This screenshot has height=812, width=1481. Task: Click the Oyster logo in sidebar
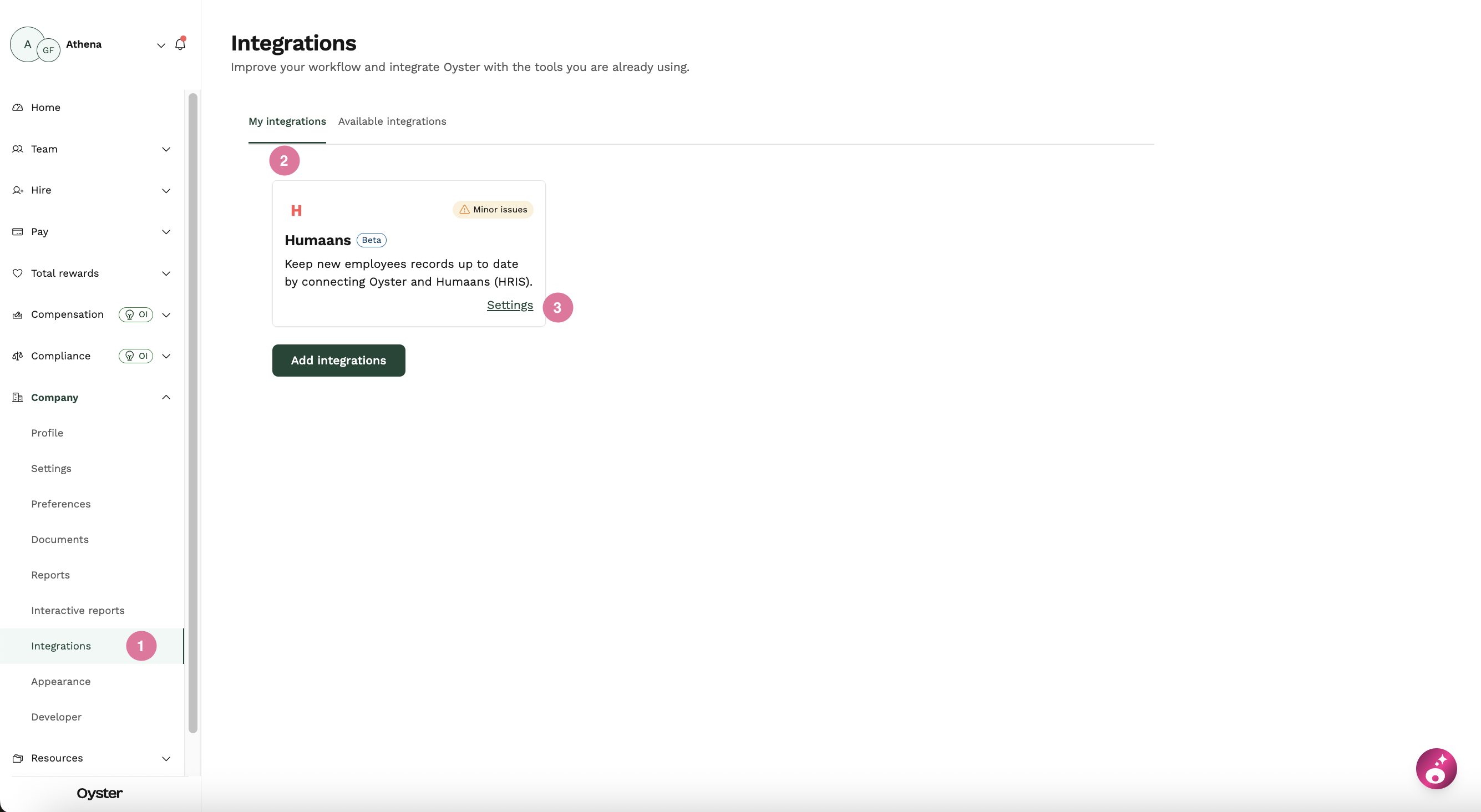click(99, 793)
